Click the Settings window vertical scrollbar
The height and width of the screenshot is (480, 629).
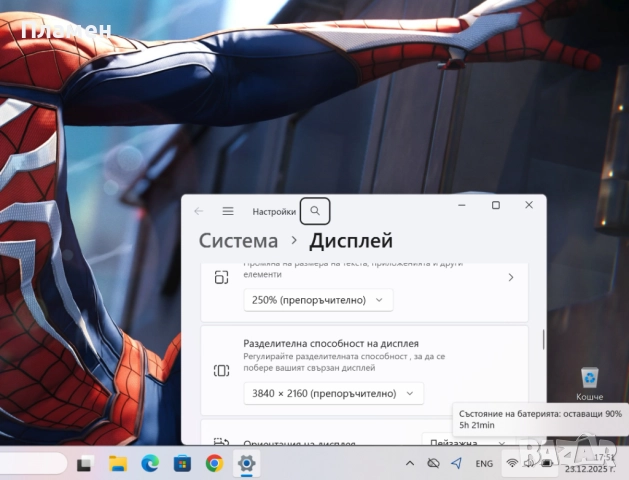click(x=543, y=339)
